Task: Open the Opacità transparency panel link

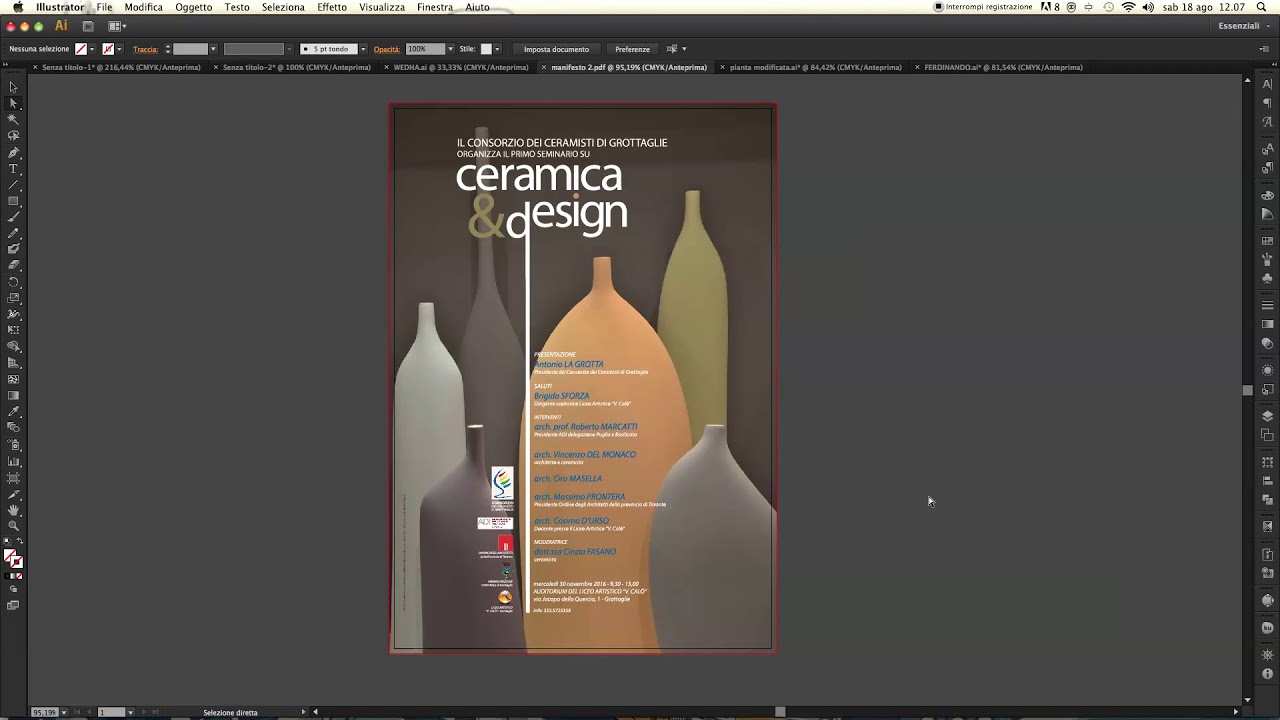Action: point(387,49)
